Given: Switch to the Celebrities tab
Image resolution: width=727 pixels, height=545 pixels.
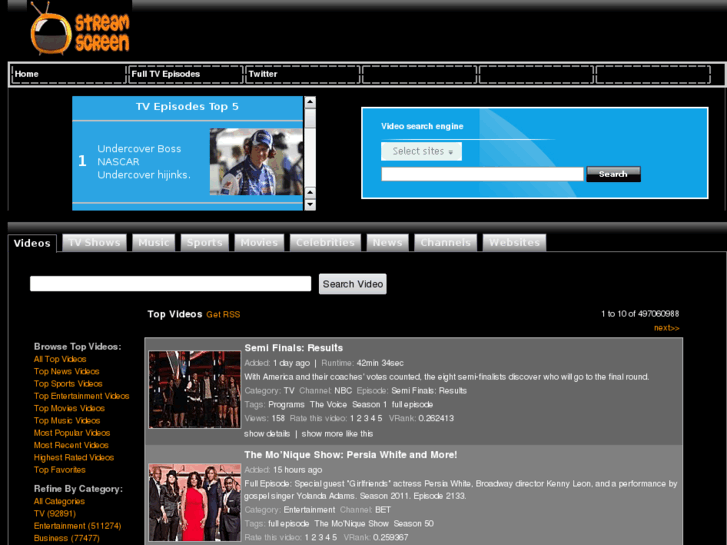Looking at the screenshot, I should (325, 243).
